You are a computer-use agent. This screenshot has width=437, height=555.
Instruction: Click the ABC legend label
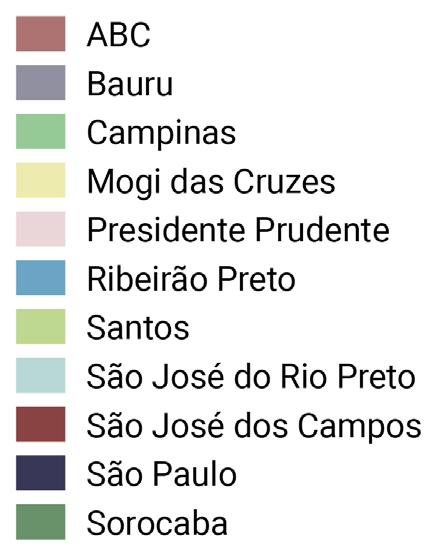click(119, 35)
